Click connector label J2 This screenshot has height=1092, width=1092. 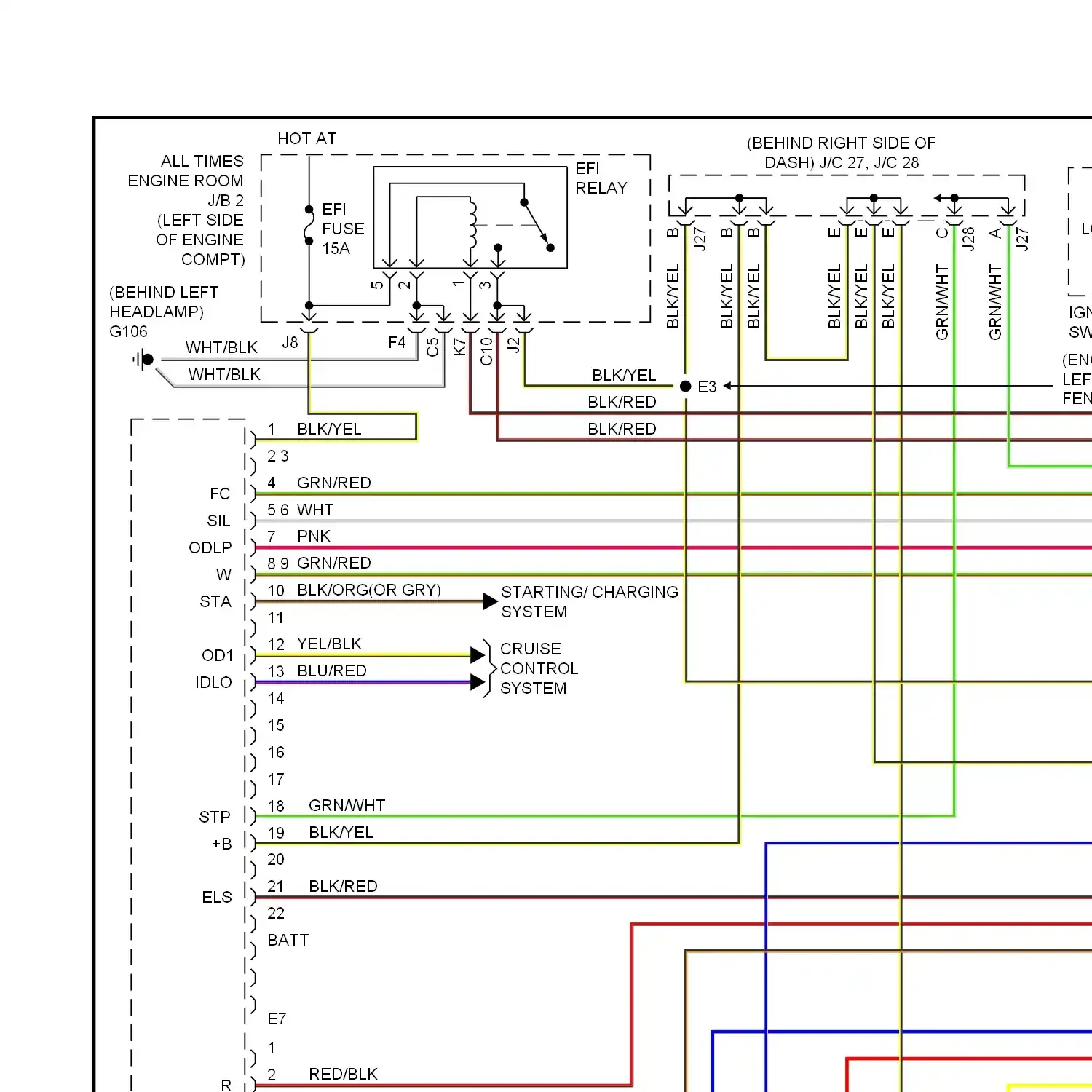pyautogui.click(x=513, y=344)
